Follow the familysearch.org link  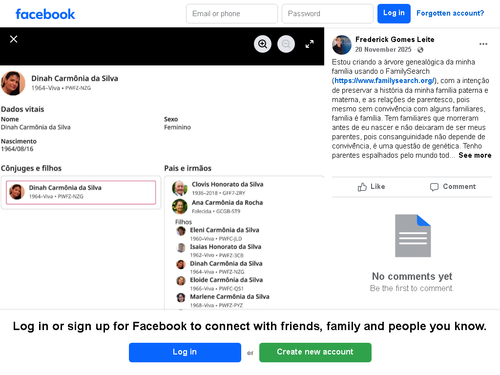point(384,80)
